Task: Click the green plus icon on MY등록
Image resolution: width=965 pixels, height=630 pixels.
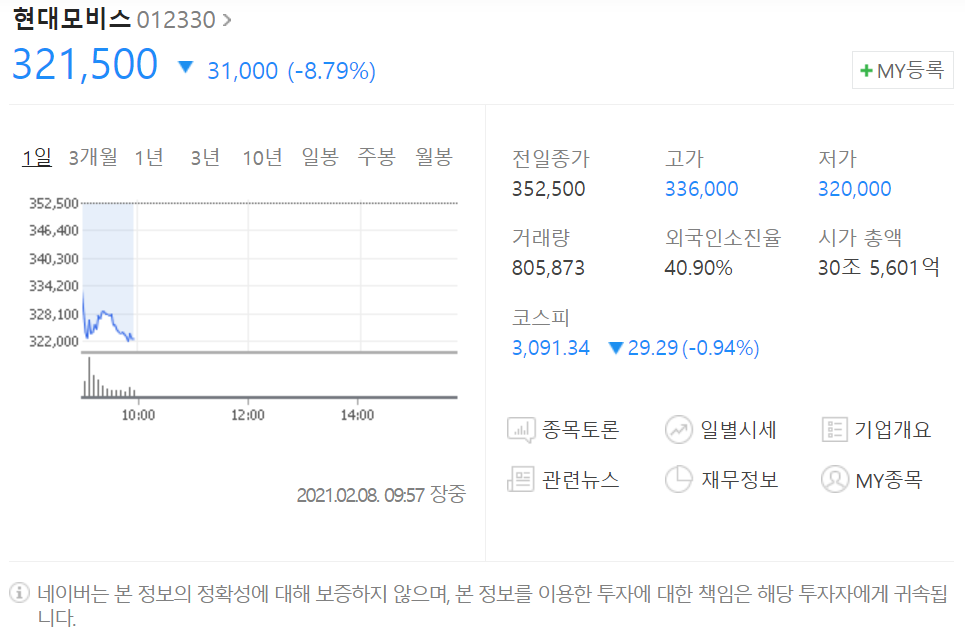Action: [x=867, y=71]
